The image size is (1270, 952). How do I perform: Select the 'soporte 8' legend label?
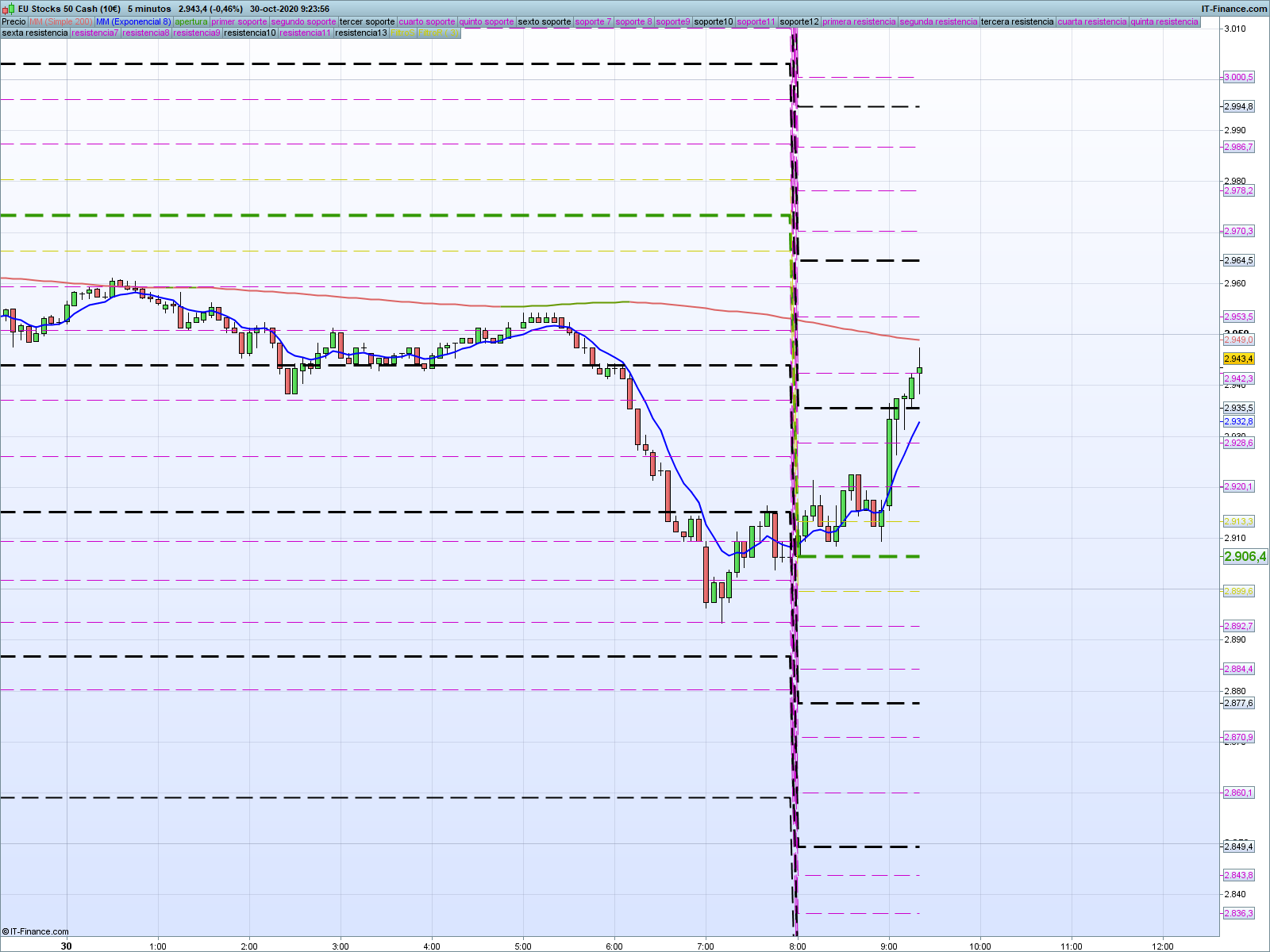tap(634, 21)
